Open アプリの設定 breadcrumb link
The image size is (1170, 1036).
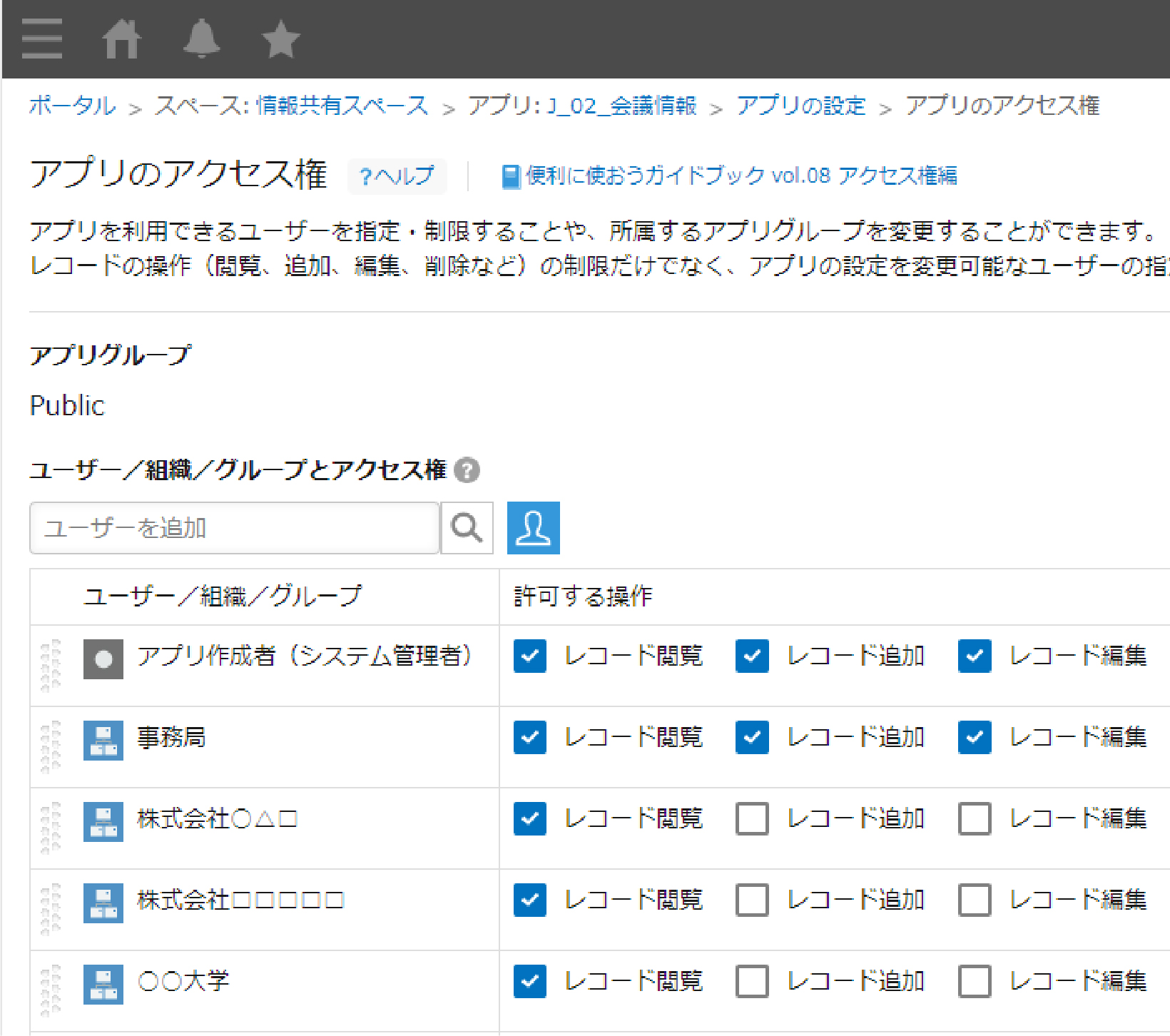[801, 106]
